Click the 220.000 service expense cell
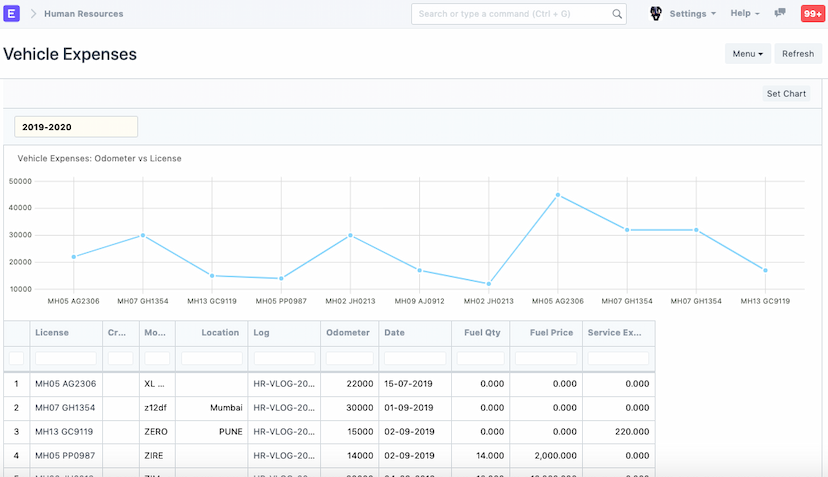The width and height of the screenshot is (828, 477). coord(619,432)
